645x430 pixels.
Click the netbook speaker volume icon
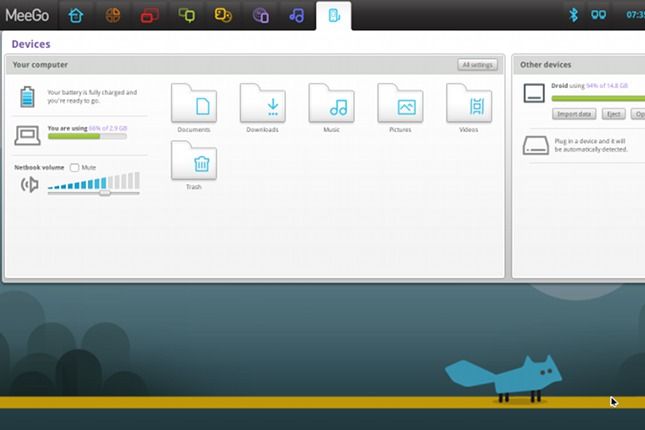tap(30, 184)
